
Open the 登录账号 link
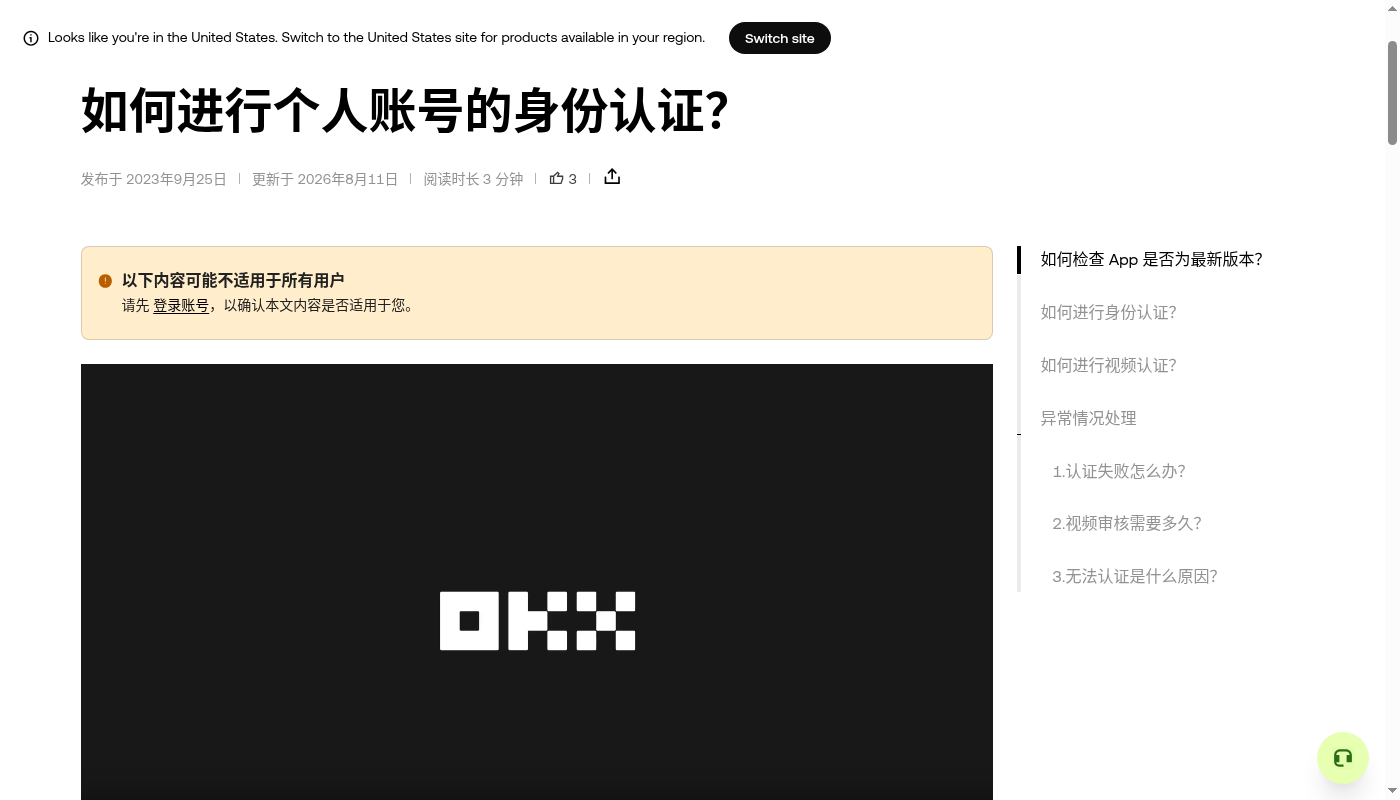(x=181, y=306)
